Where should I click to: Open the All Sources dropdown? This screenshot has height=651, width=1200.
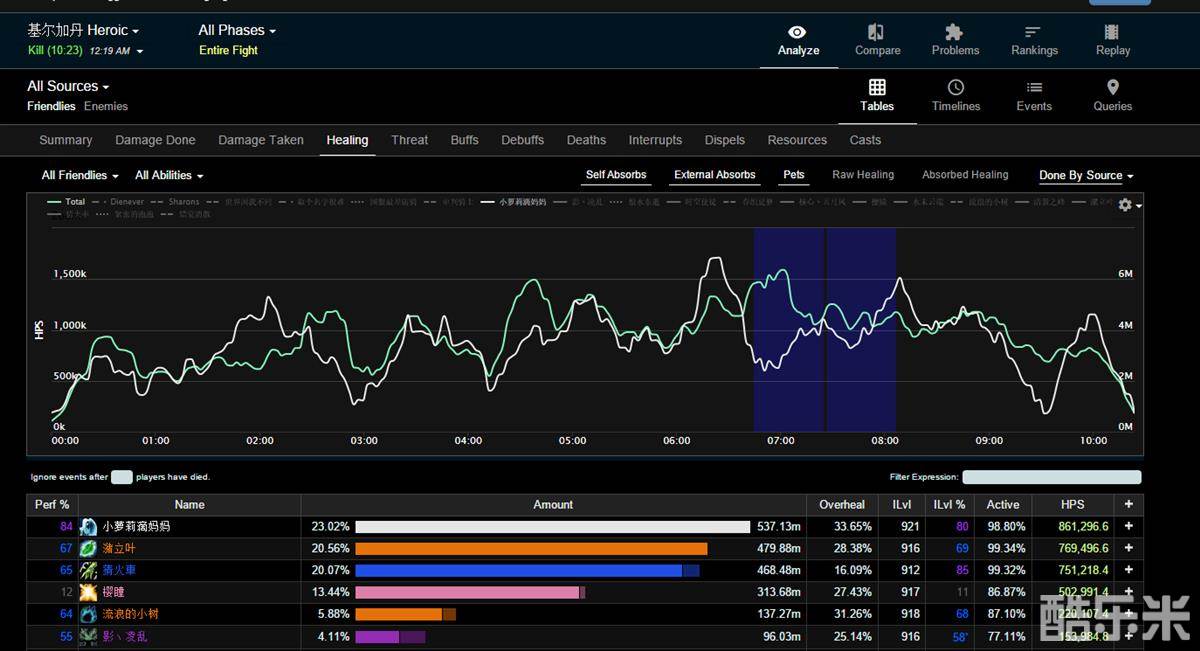click(68, 87)
